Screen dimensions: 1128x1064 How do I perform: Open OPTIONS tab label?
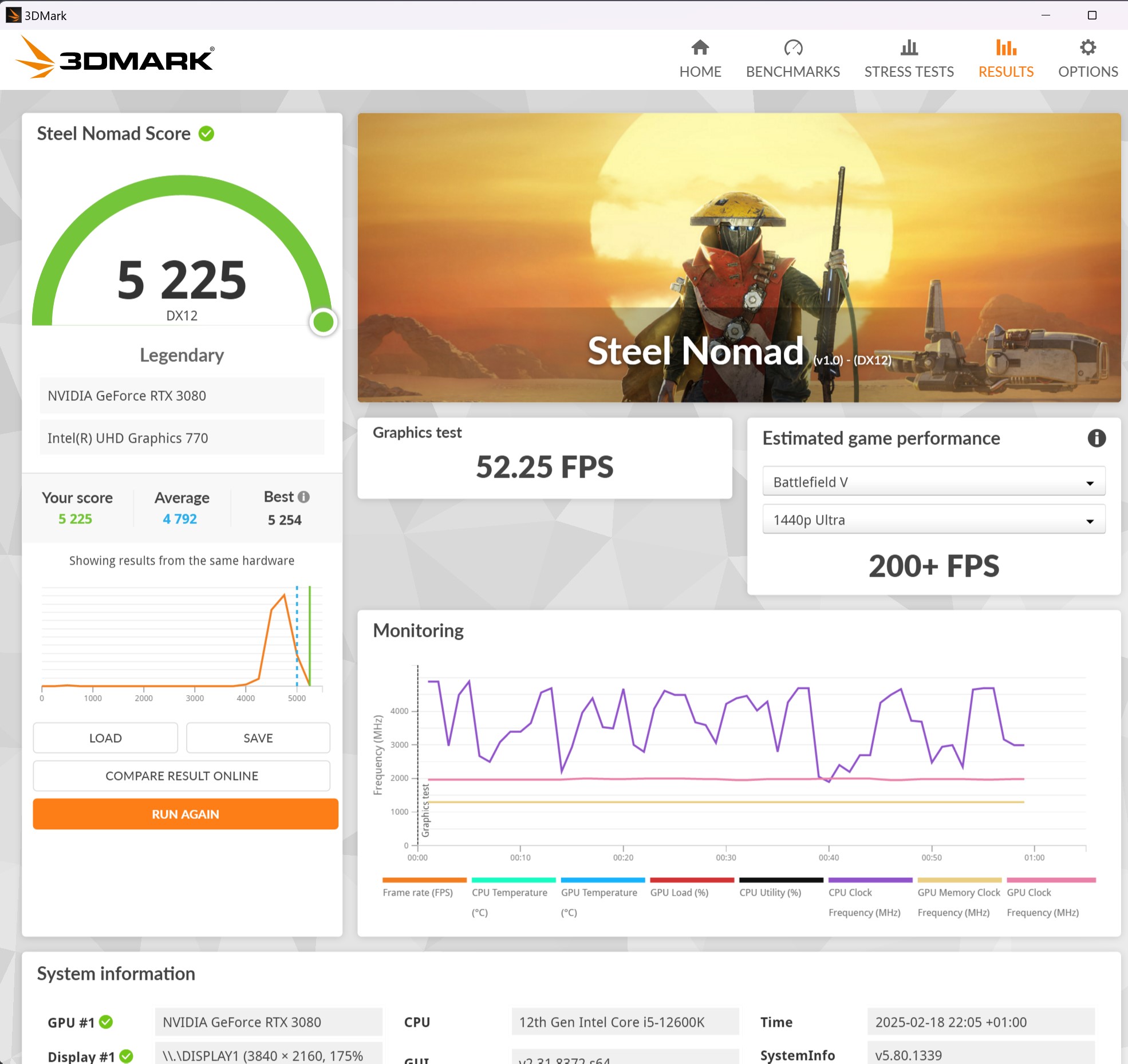(1087, 72)
